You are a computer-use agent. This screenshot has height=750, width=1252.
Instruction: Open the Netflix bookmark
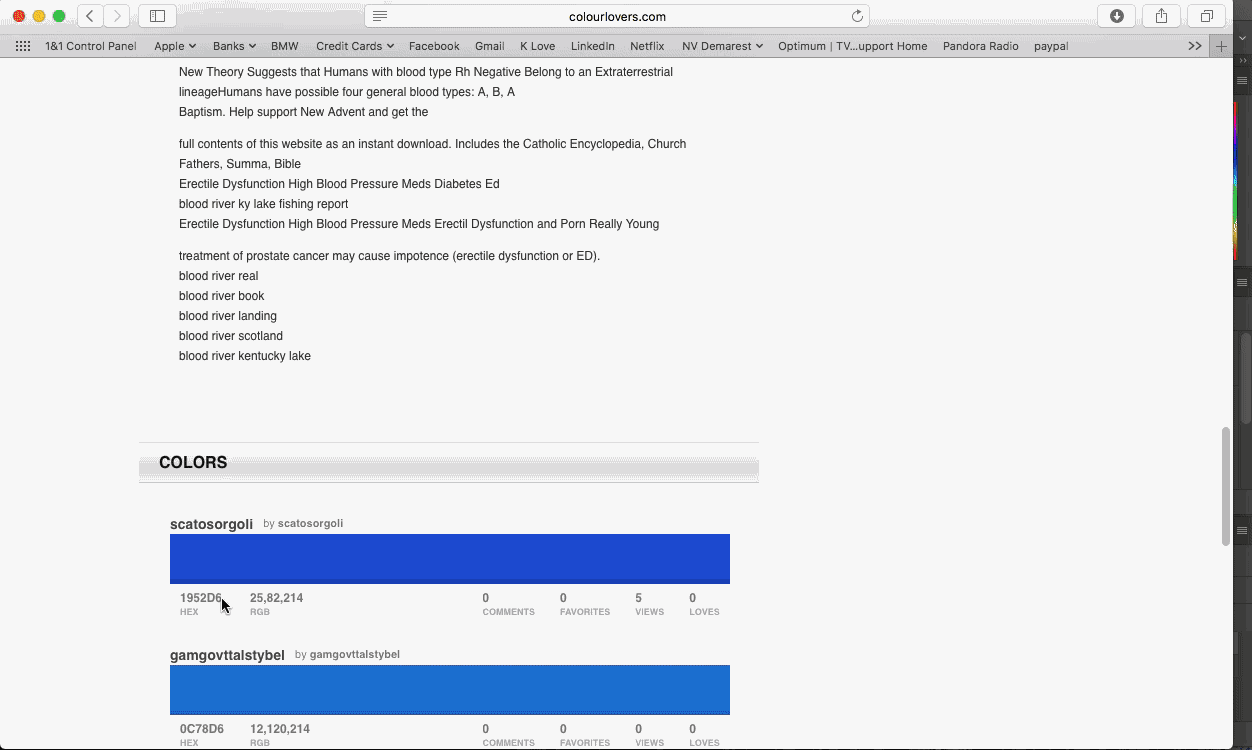click(647, 46)
